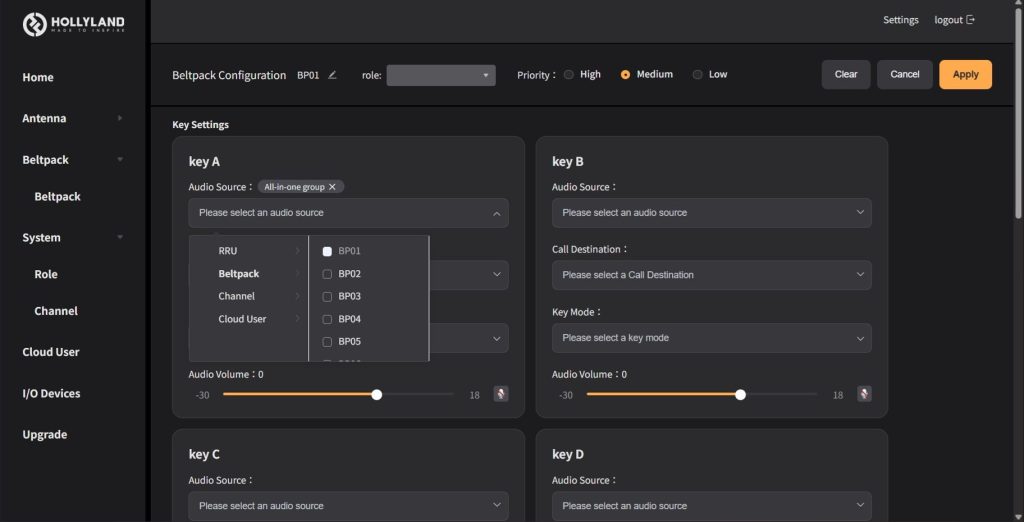Choose Channel in the audio source menu
The image size is (1024, 522).
tap(237, 296)
